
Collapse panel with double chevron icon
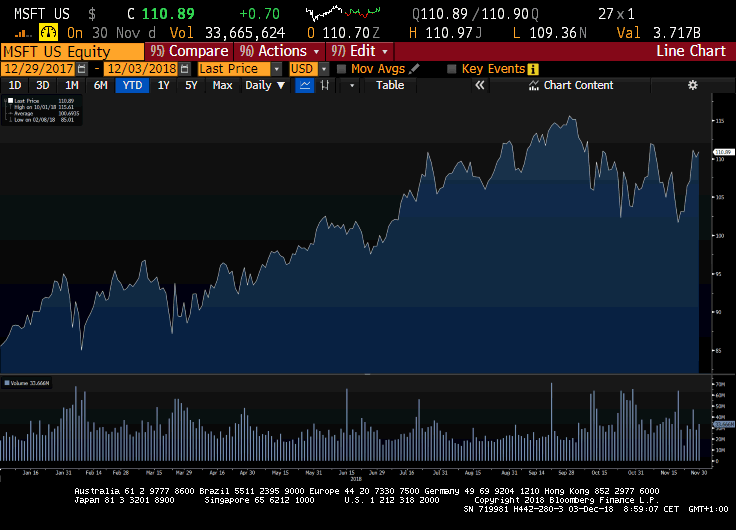click(x=479, y=85)
